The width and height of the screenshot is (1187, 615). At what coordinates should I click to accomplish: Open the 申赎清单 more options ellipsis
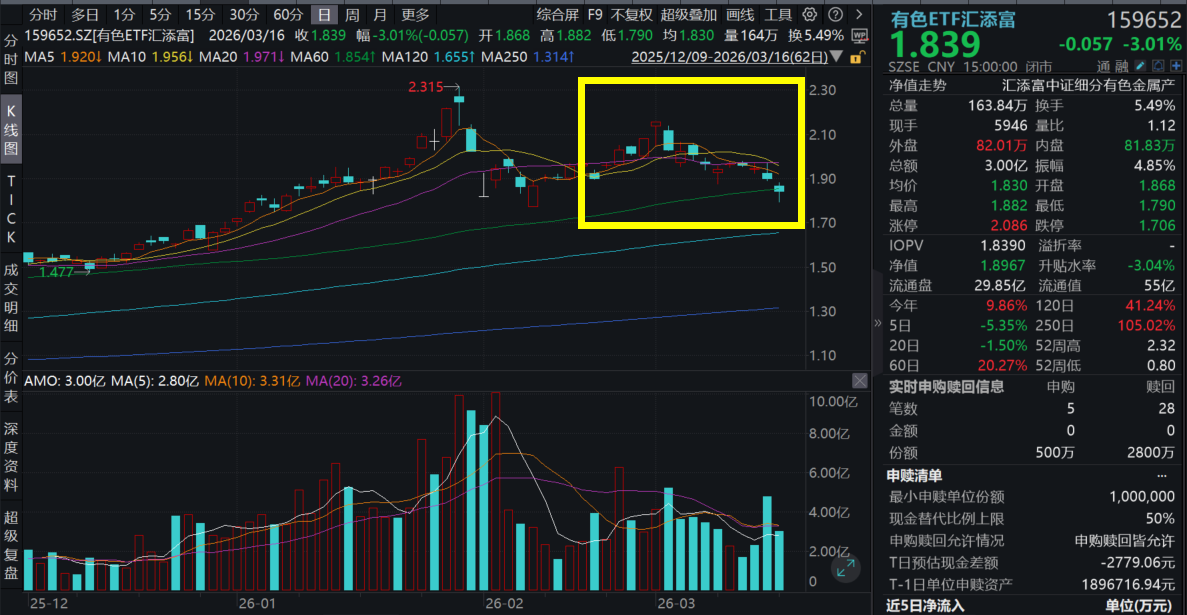tap(1161, 476)
